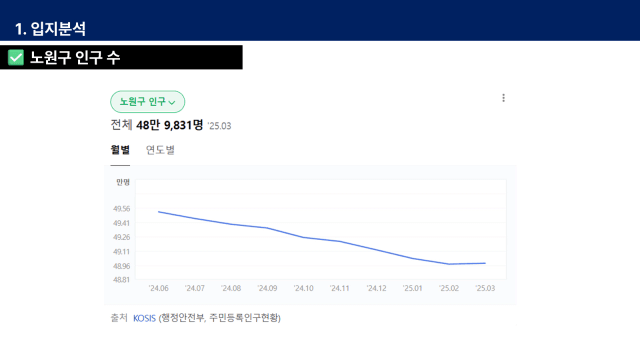Click the '25.01 x-axis label
Image resolution: width=640 pixels, height=360 pixels.
tap(412, 288)
